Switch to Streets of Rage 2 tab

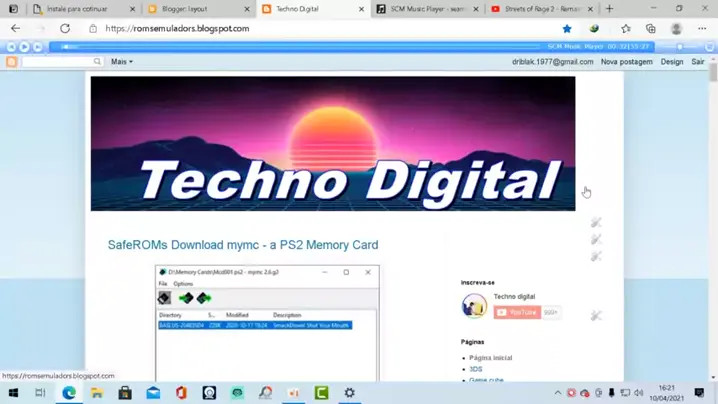(x=542, y=9)
